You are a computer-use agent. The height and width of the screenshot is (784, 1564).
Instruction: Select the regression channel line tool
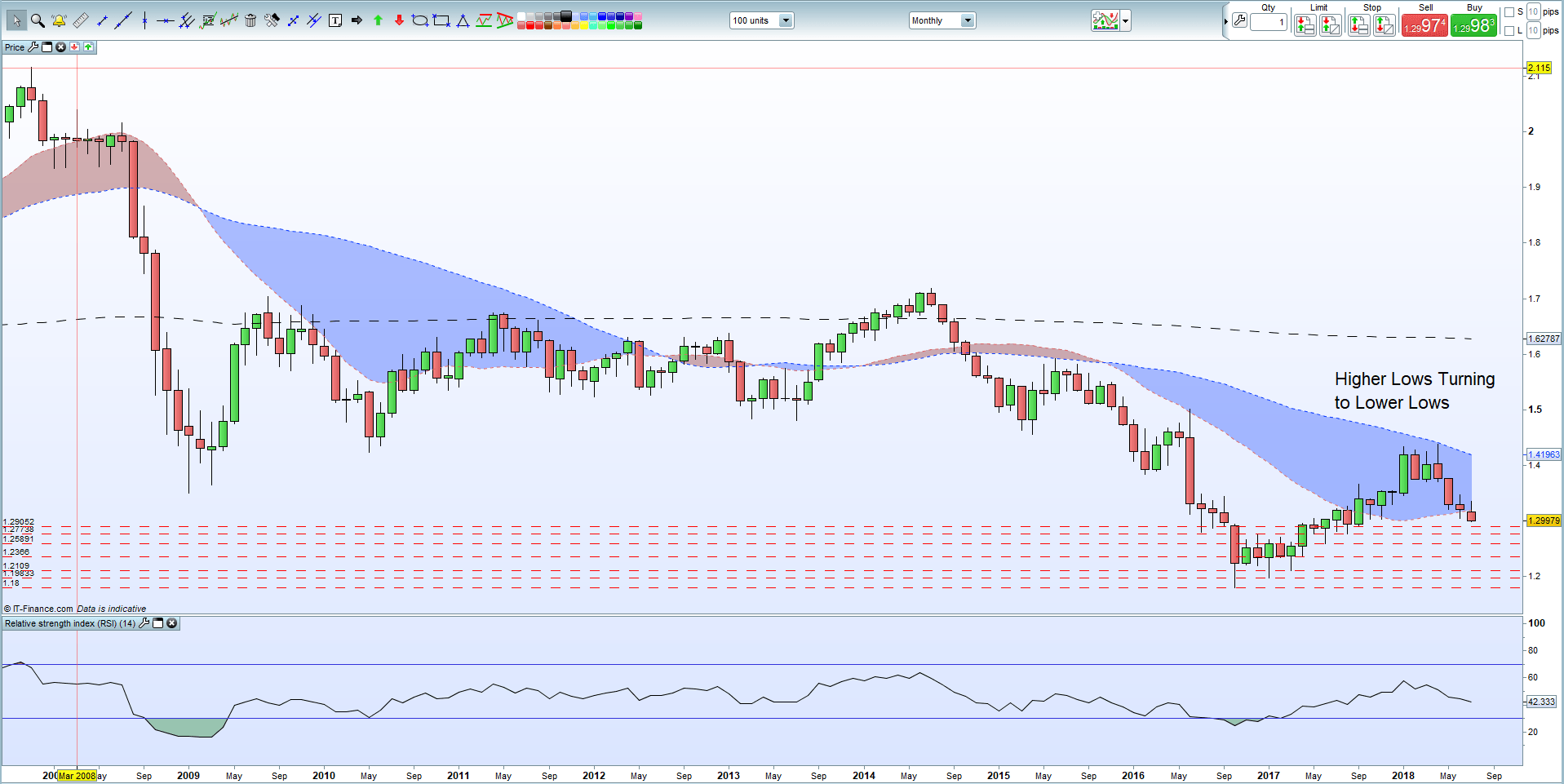click(229, 20)
